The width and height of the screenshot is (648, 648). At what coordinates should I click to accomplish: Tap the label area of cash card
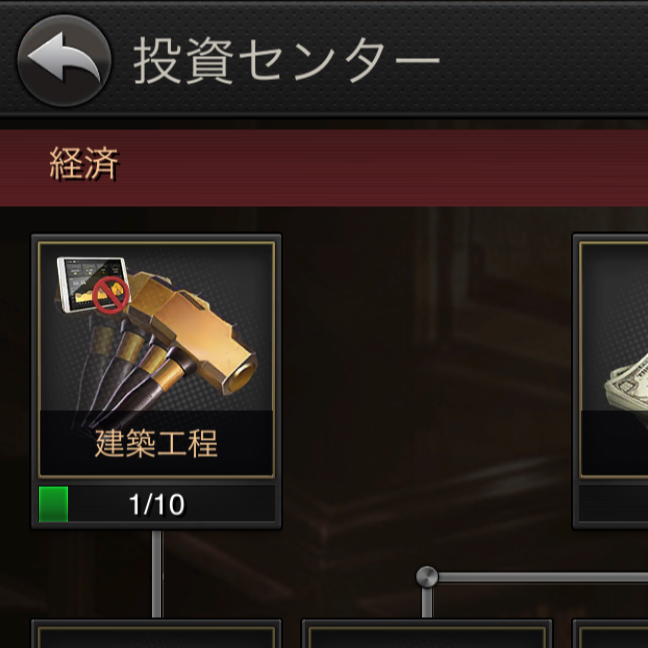[614, 443]
